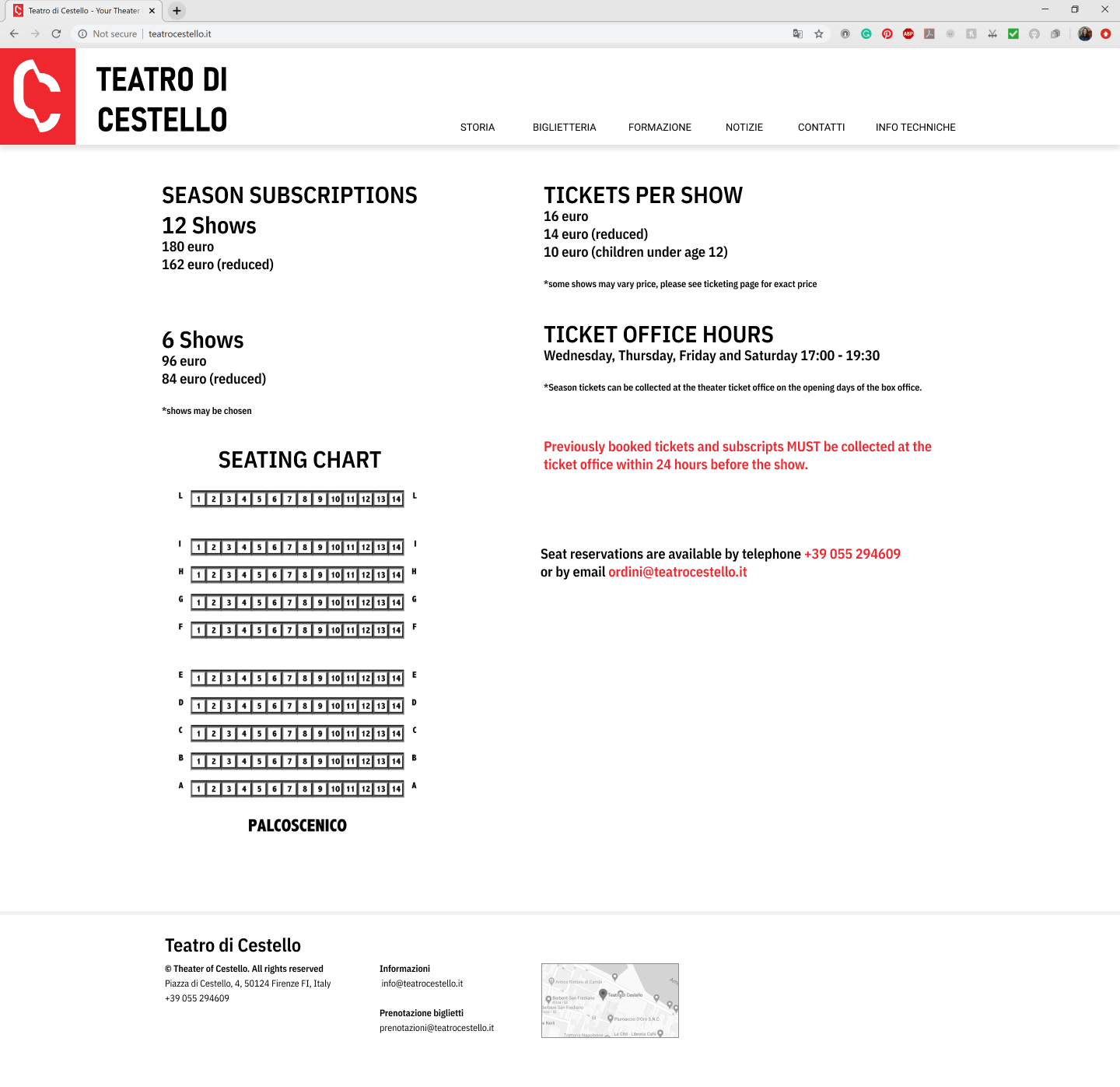
Task: Open the BIGLIETTERIA menu item
Action: coord(565,127)
